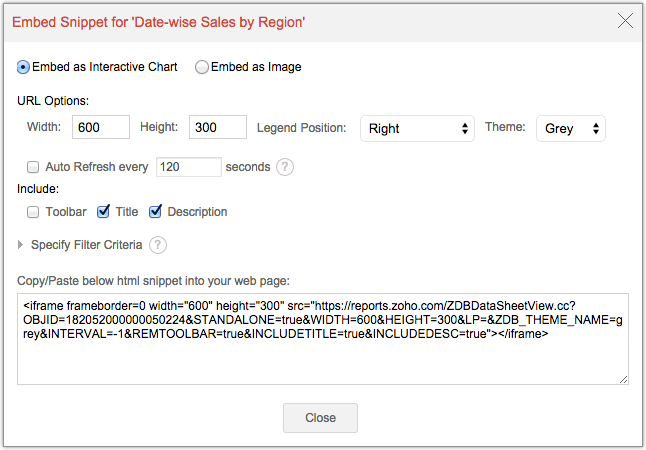Open the Theme dropdown
Screen dimensions: 646x450
click(x=570, y=128)
